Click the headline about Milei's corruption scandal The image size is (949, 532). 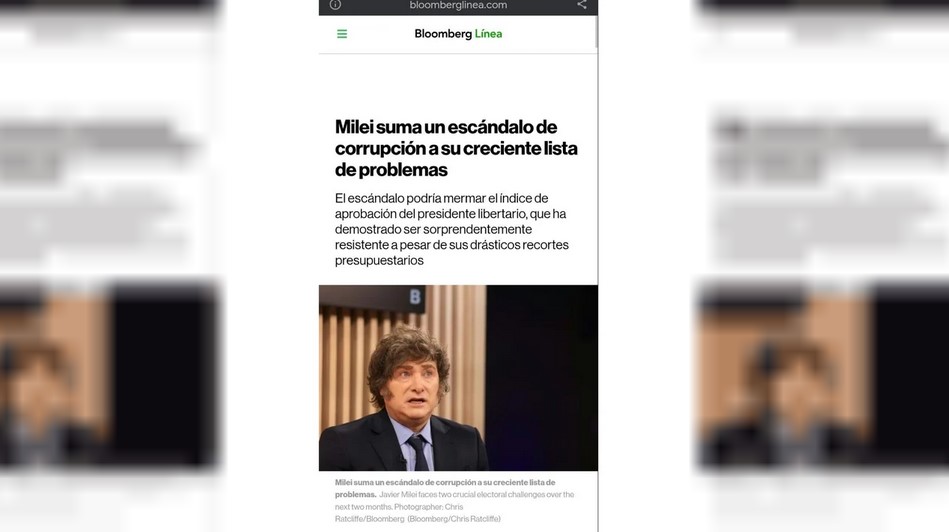[456, 148]
